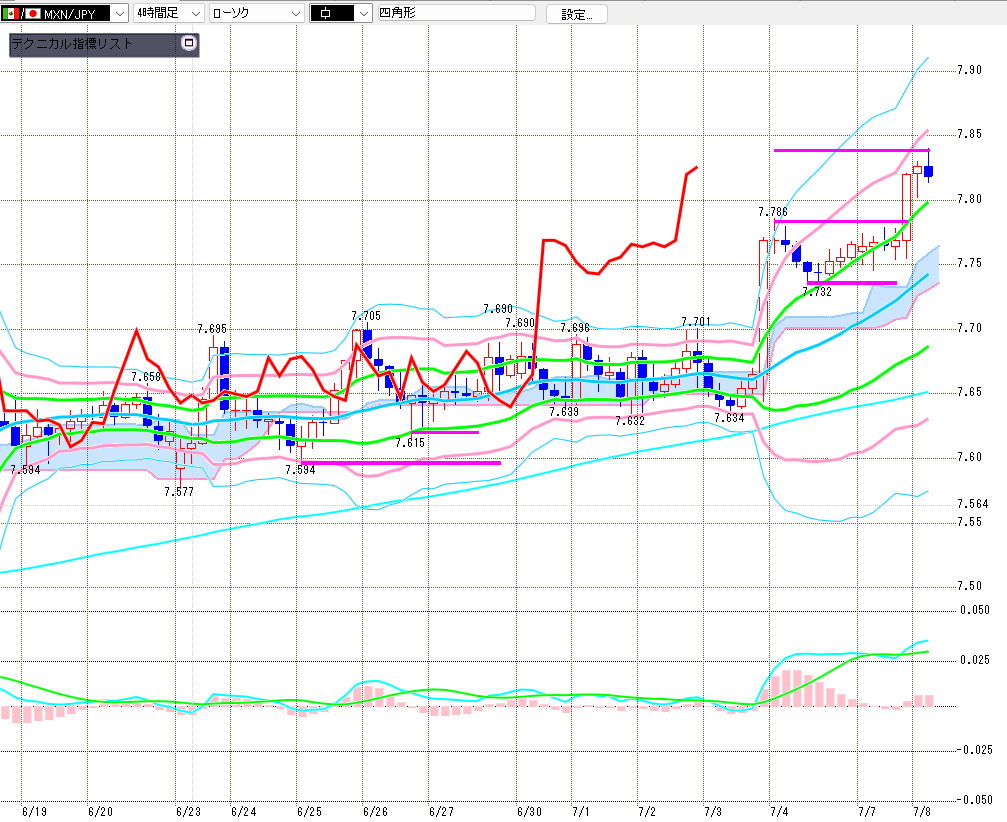The image size is (1007, 822).
Task: Click the 7.732 low price label
Action: coord(817,292)
